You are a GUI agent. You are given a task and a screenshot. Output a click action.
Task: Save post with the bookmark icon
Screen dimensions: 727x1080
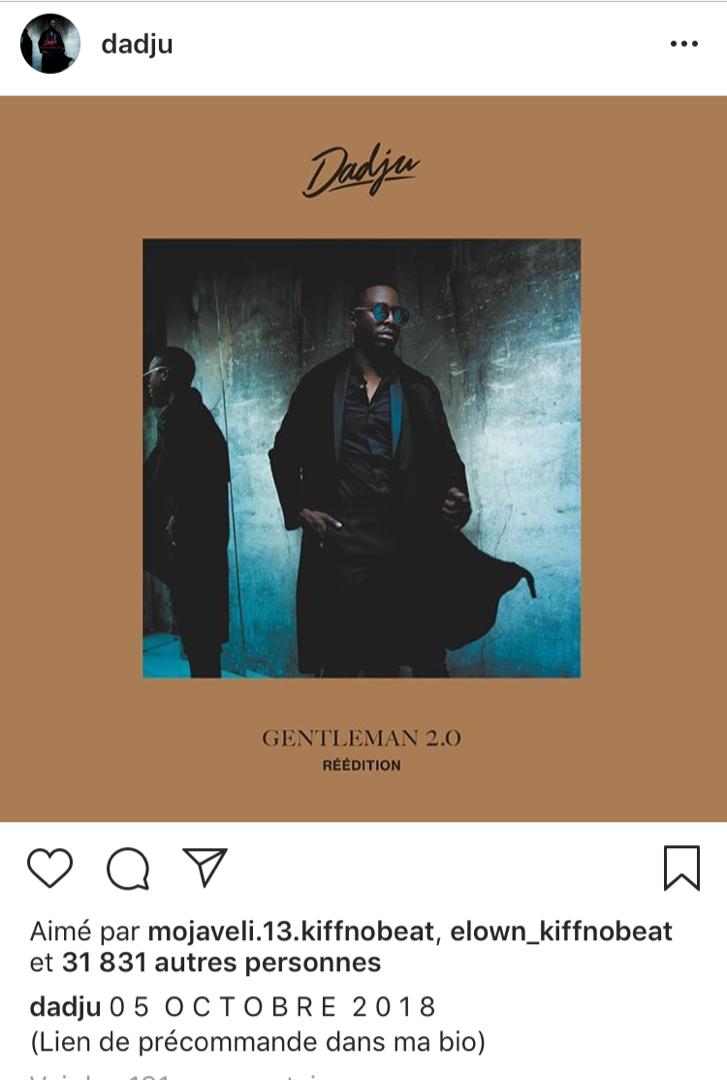(x=682, y=868)
